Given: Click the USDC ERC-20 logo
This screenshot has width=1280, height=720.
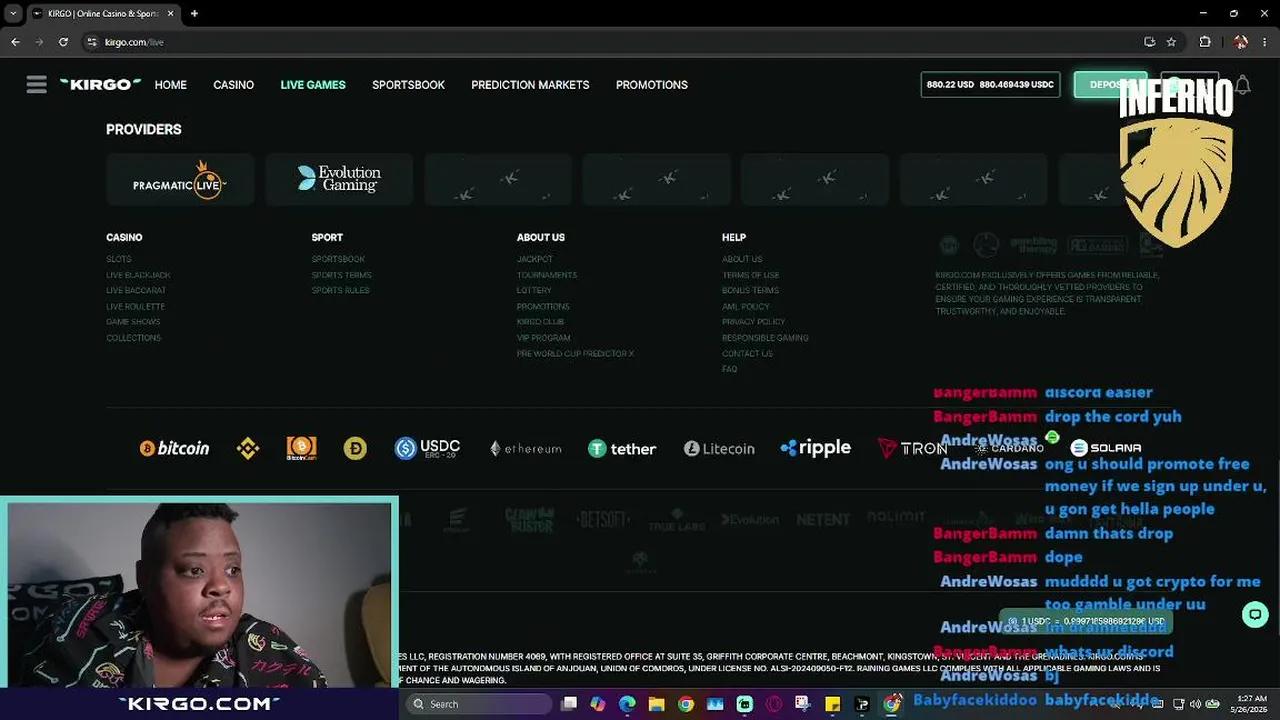Looking at the screenshot, I should pos(427,449).
